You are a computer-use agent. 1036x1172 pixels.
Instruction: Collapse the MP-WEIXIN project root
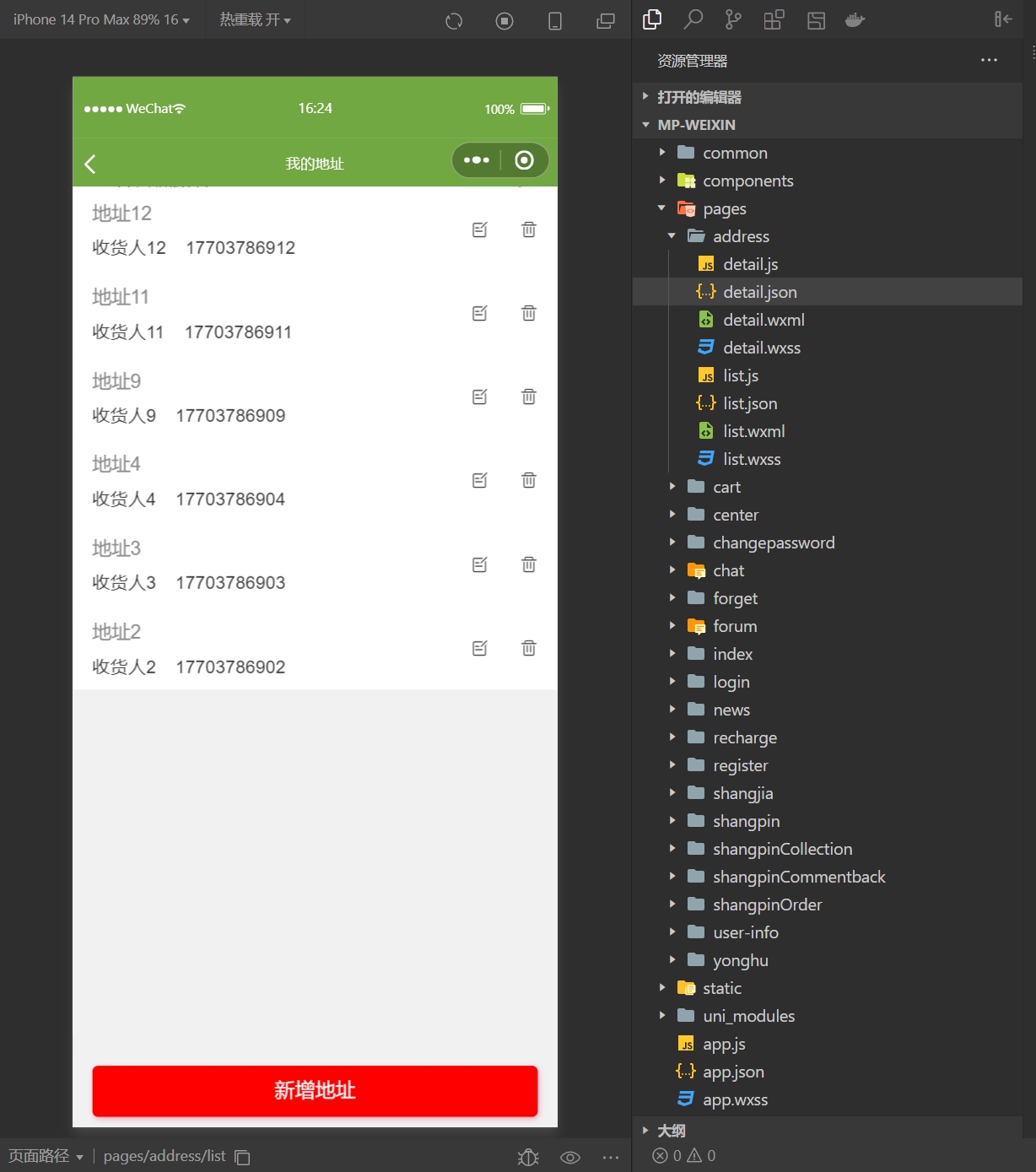(827, 125)
